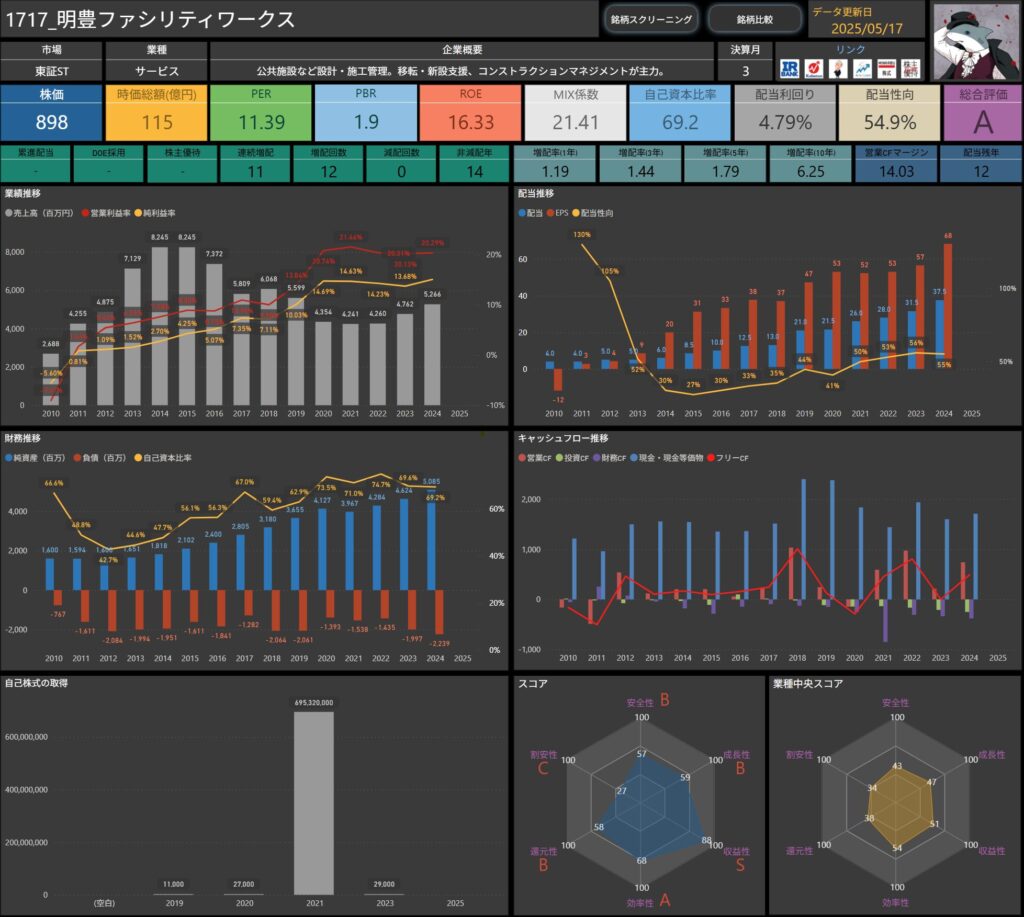Open the 銘柄スクリーニング page button
The height and width of the screenshot is (917, 1024).
[651, 20]
